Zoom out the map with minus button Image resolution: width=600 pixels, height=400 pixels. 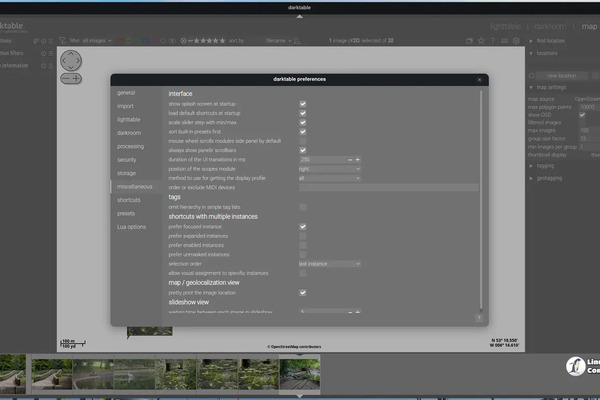pyautogui.click(x=66, y=79)
